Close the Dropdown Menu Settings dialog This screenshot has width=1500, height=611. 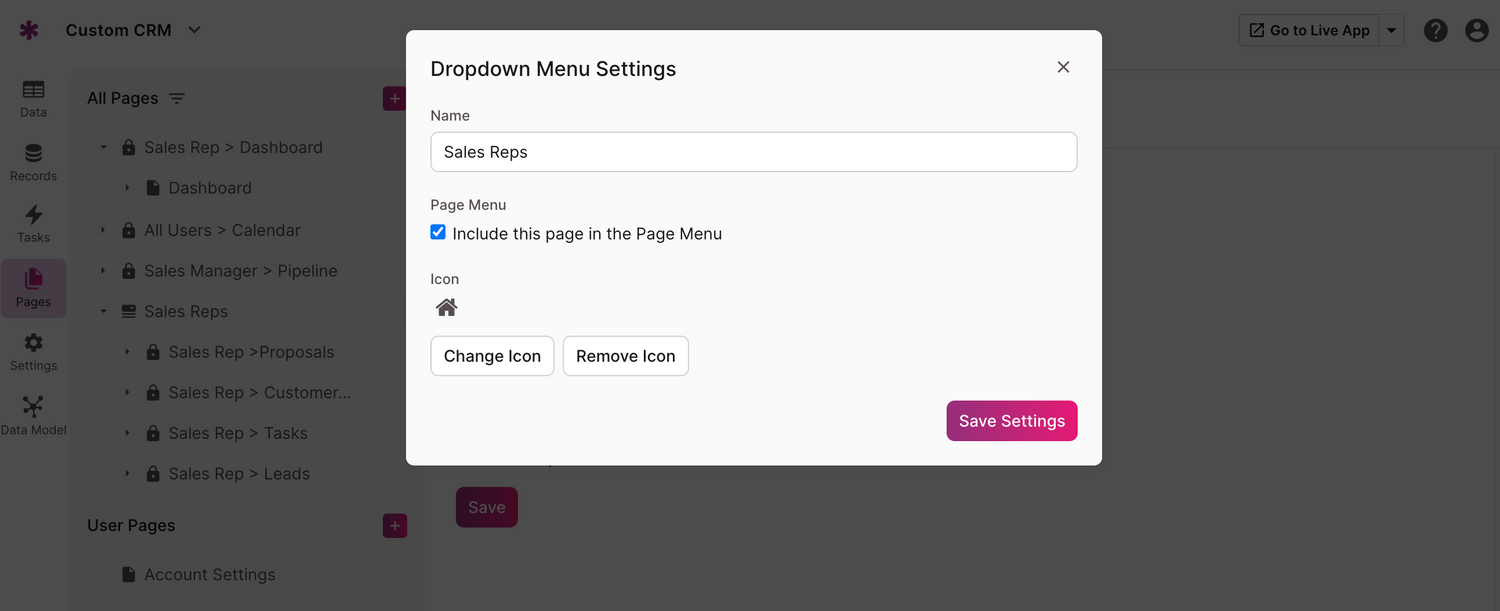[x=1063, y=67]
